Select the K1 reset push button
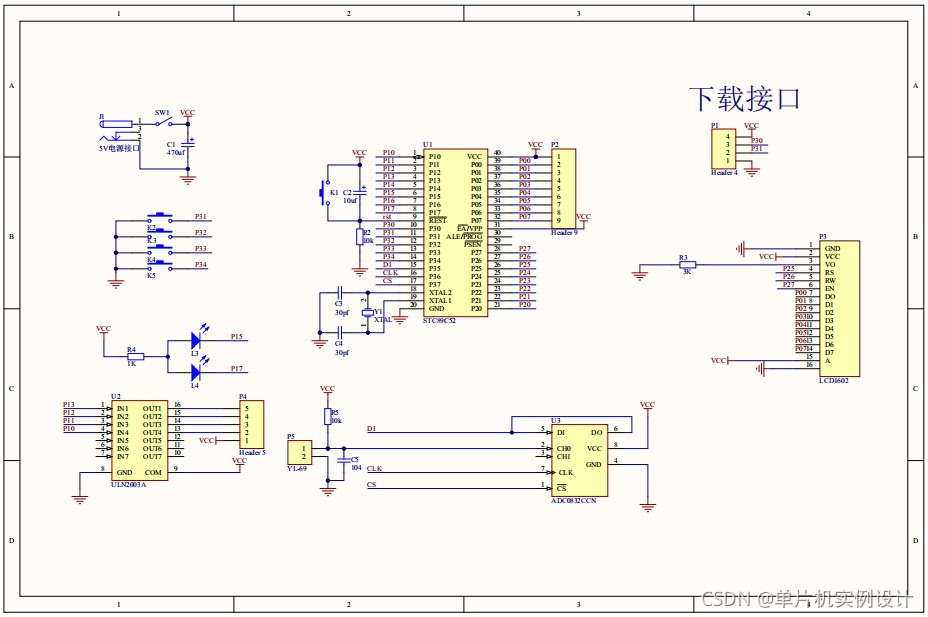 point(325,192)
